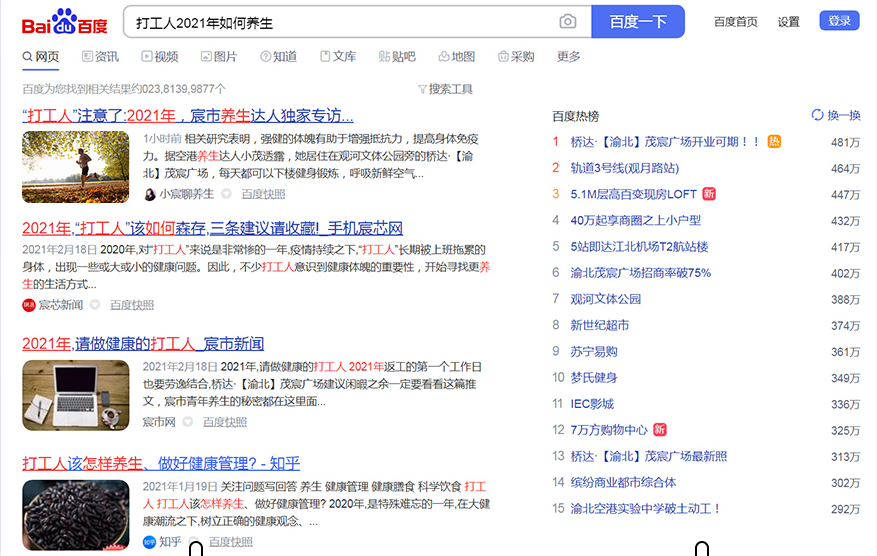The height and width of the screenshot is (556, 877).
Task: Open 搜索工具 filter
Action: point(445,89)
